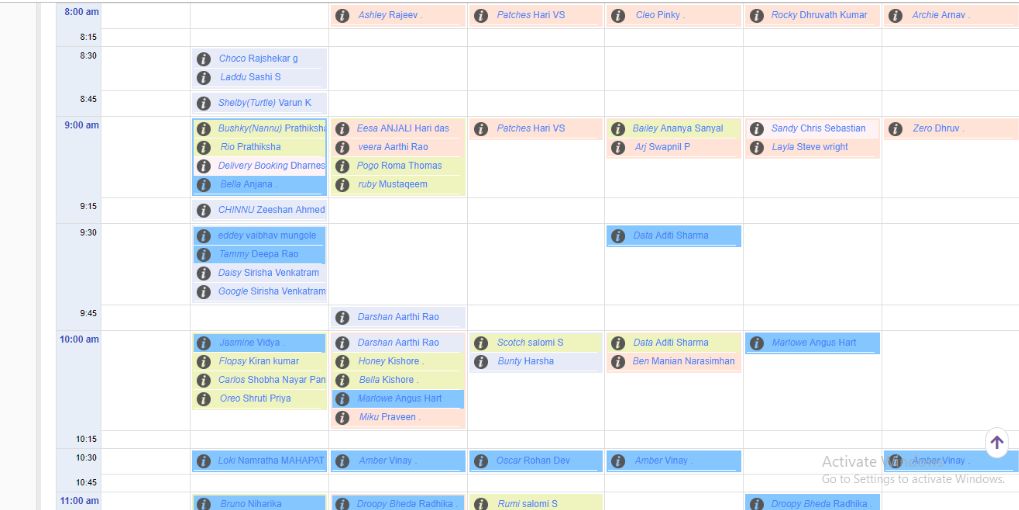The image size is (1019, 510).
Task: Click info icon for Oscar Rohan Dev
Action: (x=480, y=461)
